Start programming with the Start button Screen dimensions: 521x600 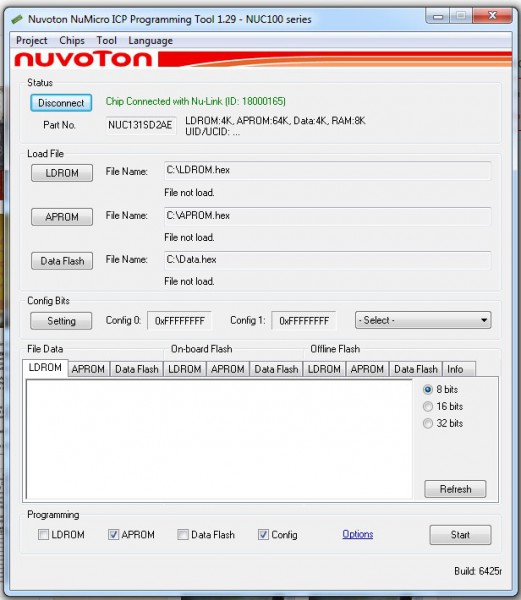(460, 535)
